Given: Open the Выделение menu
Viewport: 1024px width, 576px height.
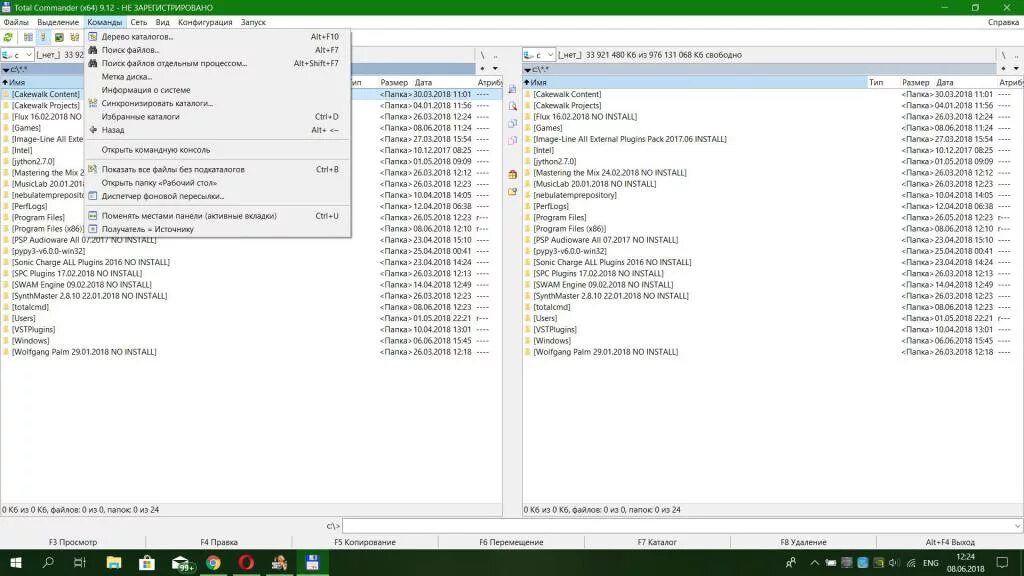Looking at the screenshot, I should point(57,22).
